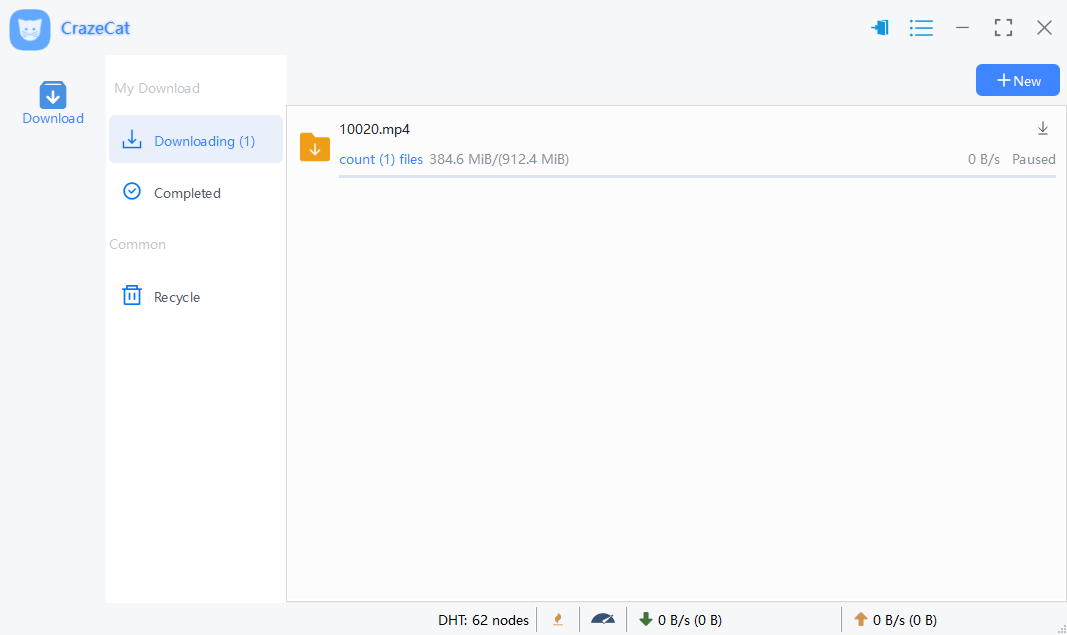Click the count (1) files link
1067x635 pixels.
381,159
